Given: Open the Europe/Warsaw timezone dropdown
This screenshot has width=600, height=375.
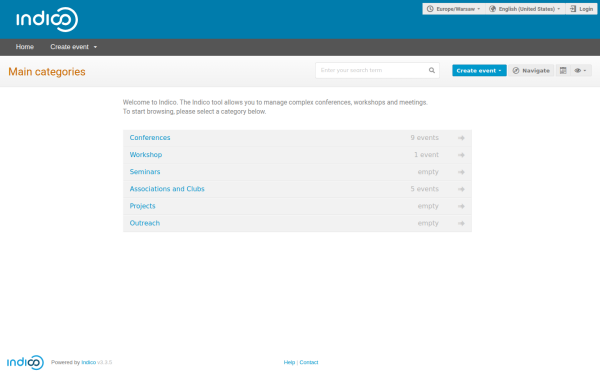Looking at the screenshot, I should (x=453, y=9).
